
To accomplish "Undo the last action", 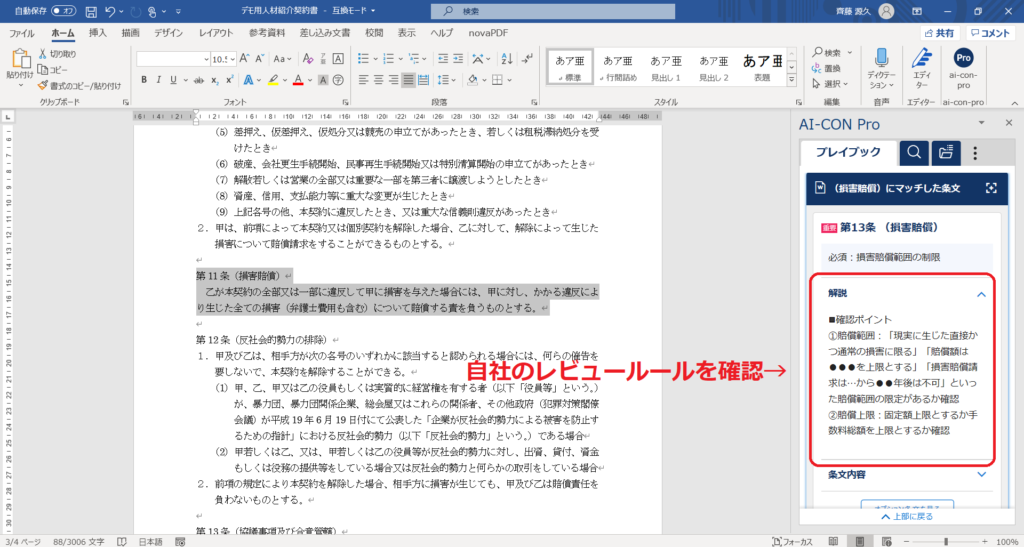I will coord(110,11).
